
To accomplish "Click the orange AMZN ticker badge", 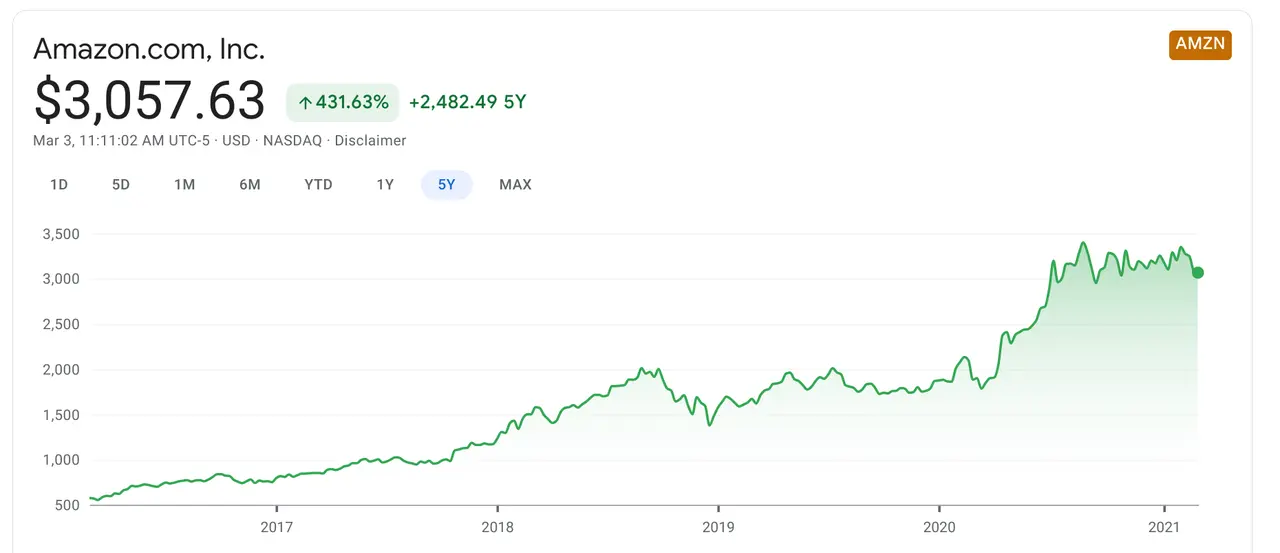I will 1200,45.
